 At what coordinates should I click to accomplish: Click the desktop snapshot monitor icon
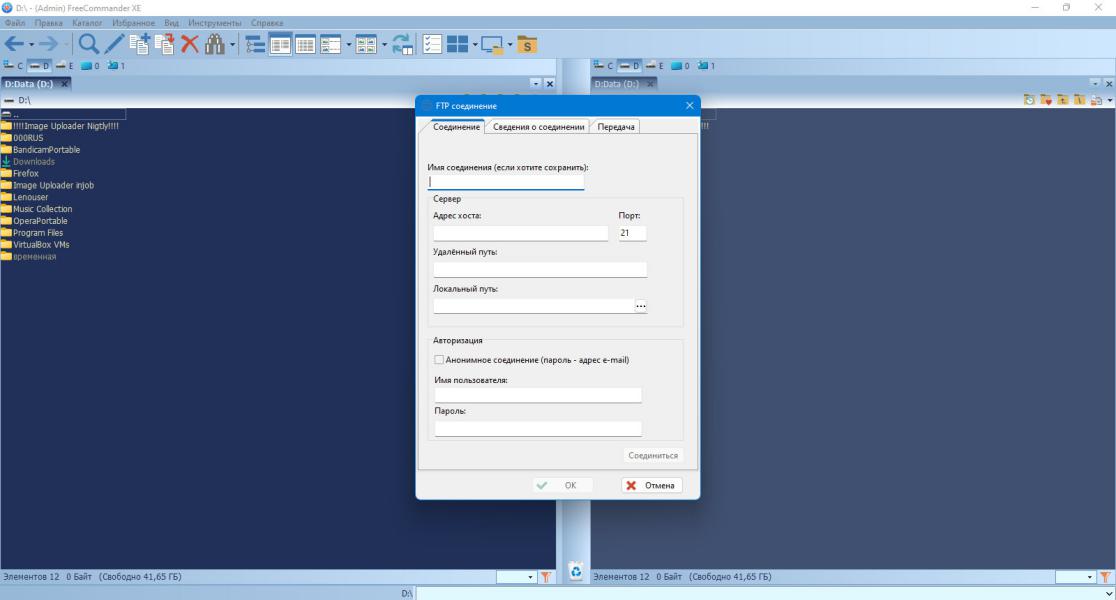click(492, 45)
